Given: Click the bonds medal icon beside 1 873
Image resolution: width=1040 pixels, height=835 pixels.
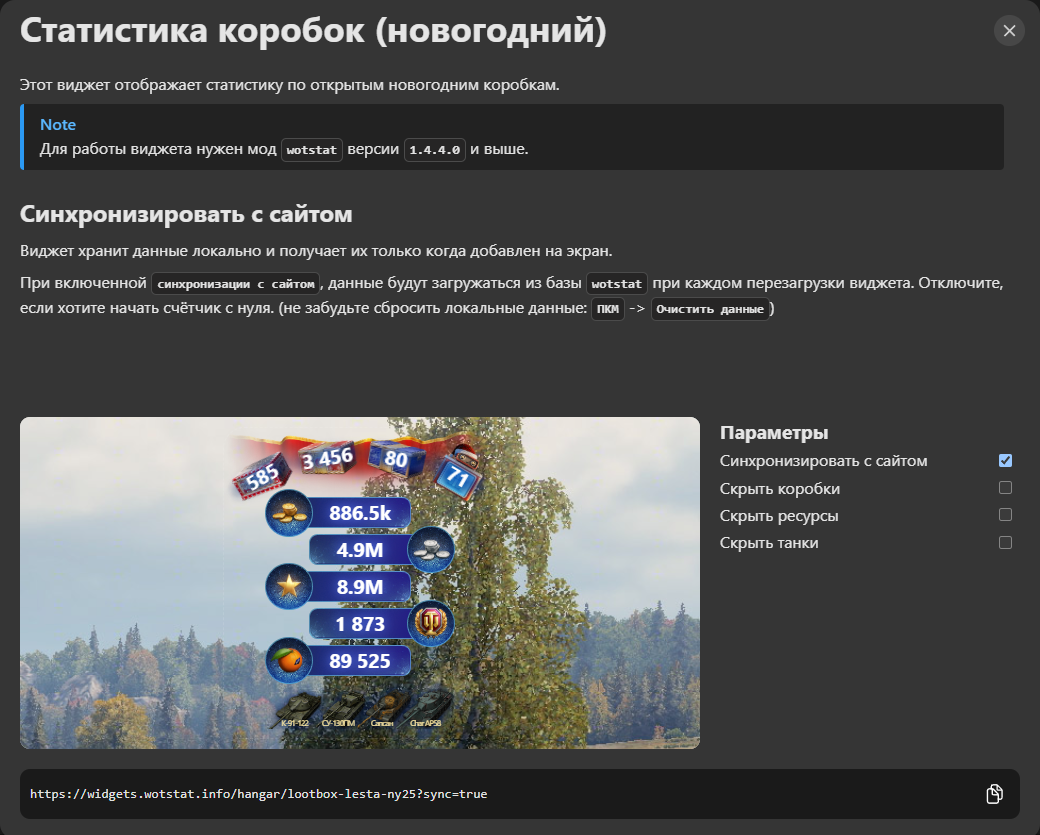Looking at the screenshot, I should [431, 623].
